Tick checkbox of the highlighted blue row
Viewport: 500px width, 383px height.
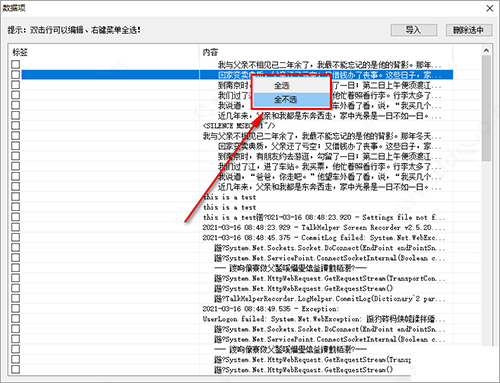[x=15, y=74]
